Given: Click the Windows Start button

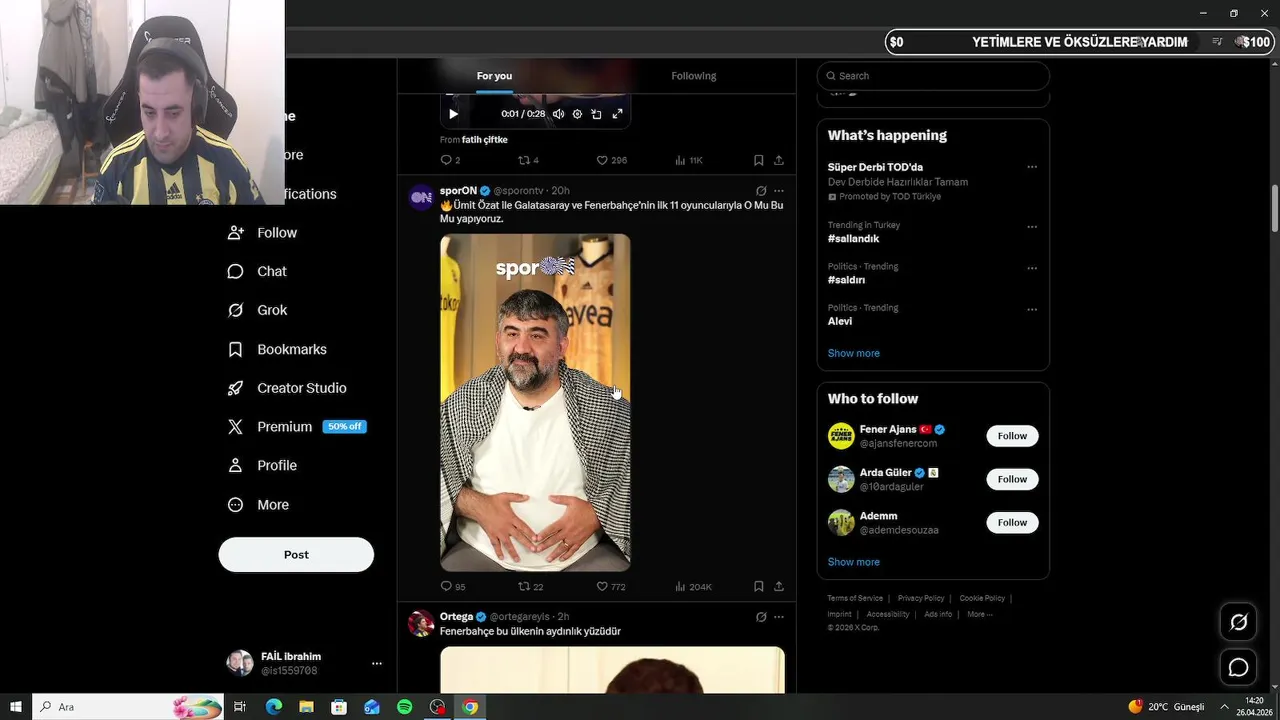Looking at the screenshot, I should (15, 707).
